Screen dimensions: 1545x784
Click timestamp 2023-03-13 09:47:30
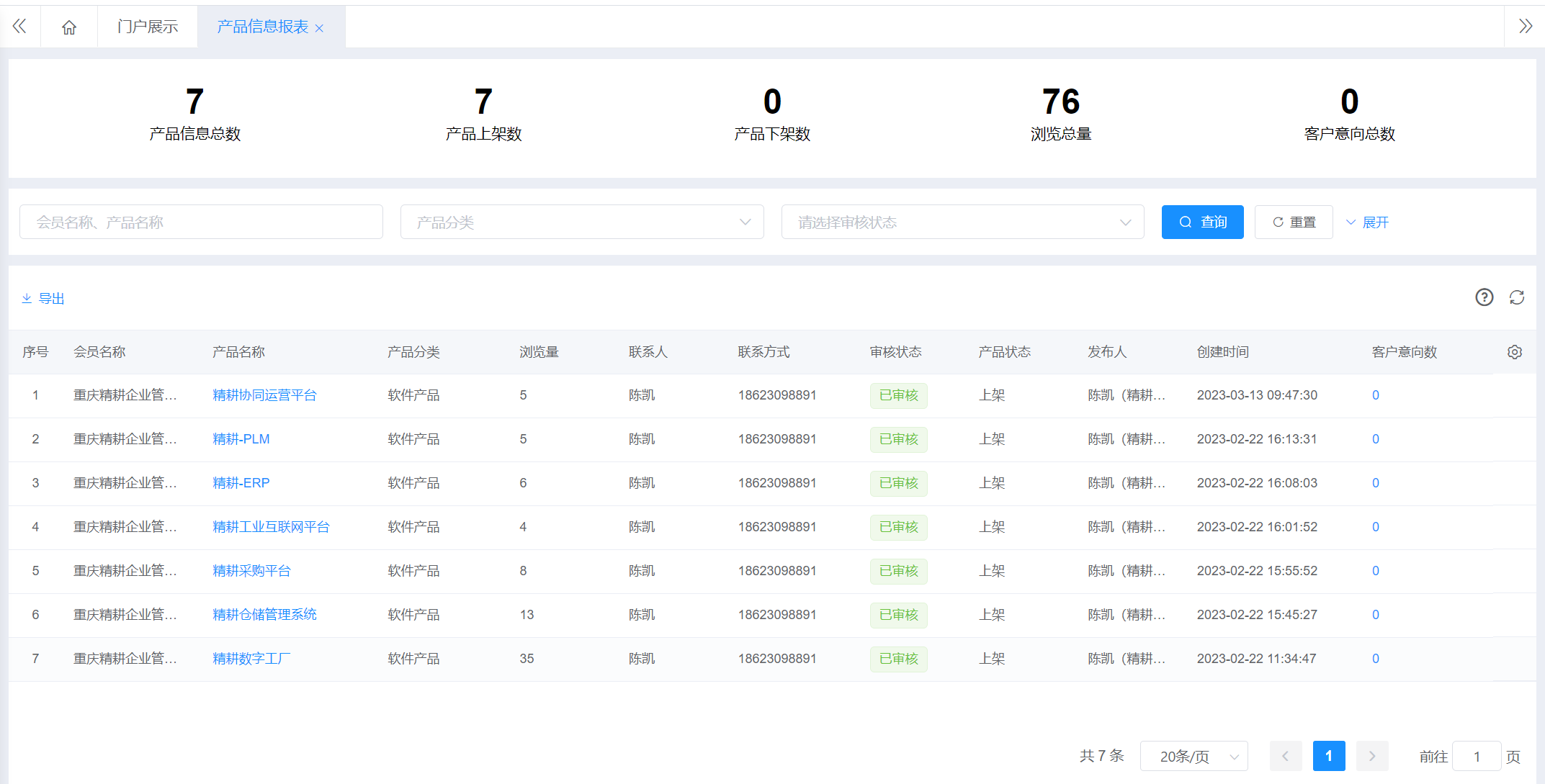[1257, 395]
